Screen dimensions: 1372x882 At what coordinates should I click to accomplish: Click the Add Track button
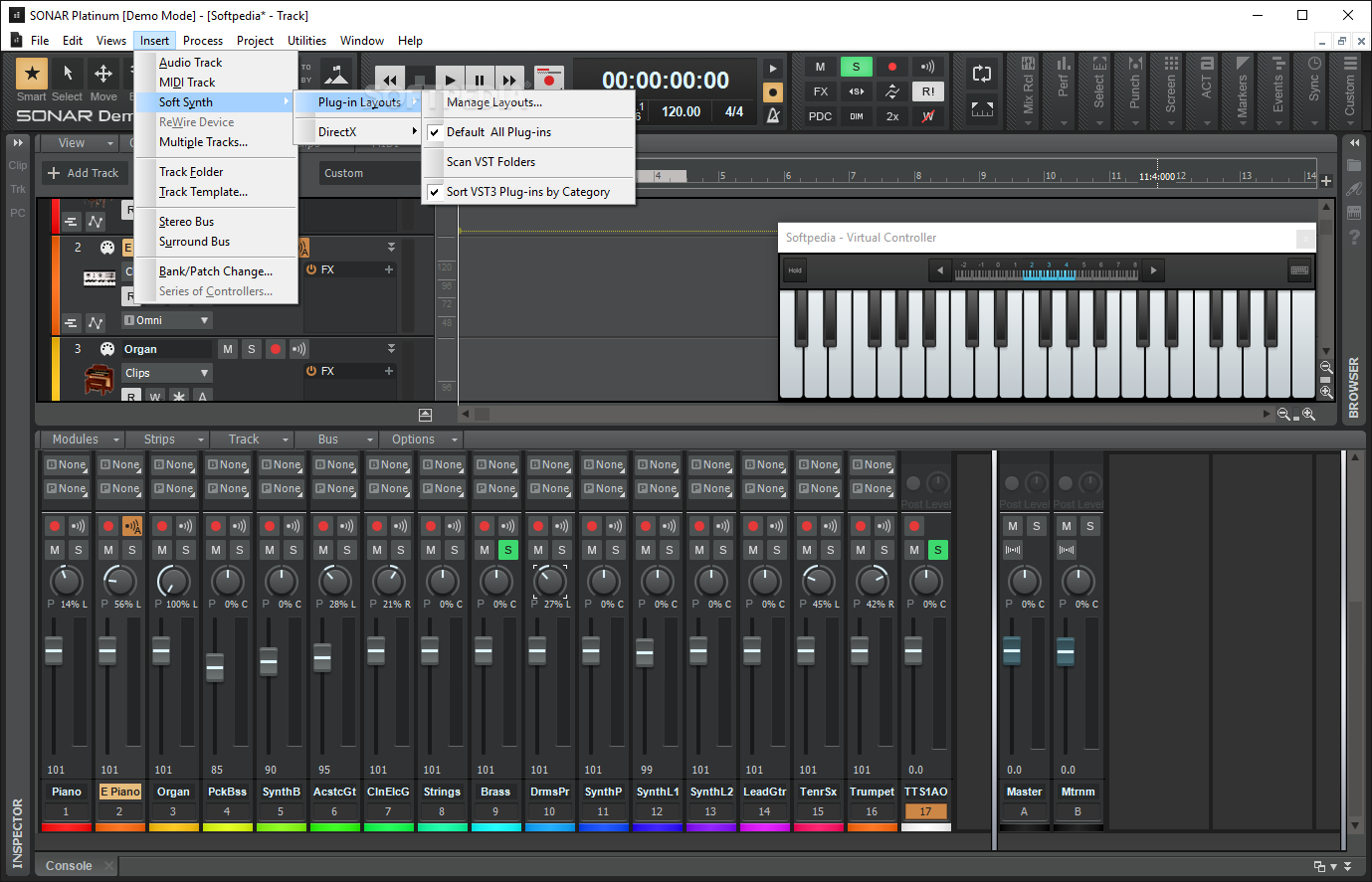(84, 173)
